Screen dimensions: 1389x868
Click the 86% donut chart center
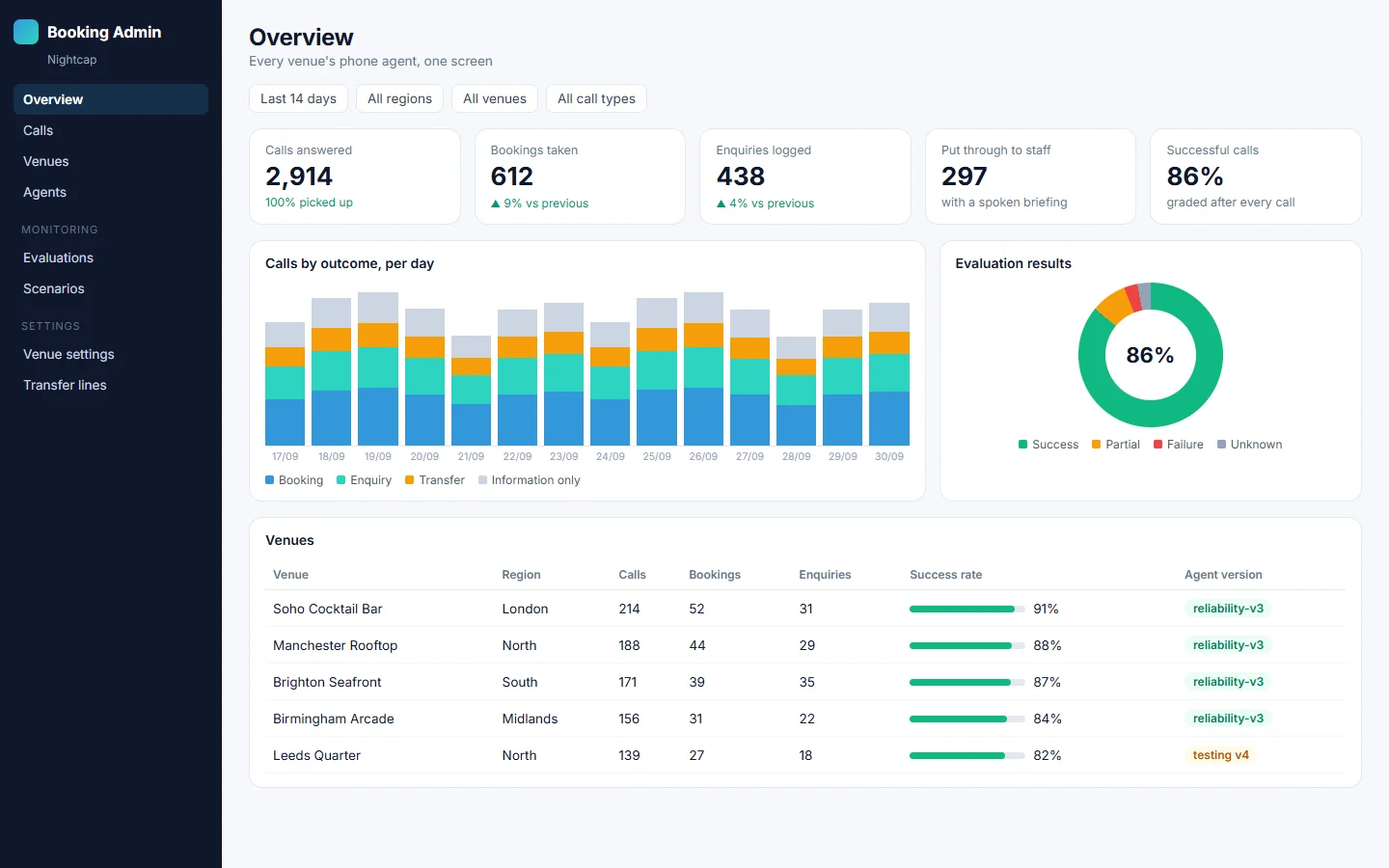click(x=1150, y=355)
